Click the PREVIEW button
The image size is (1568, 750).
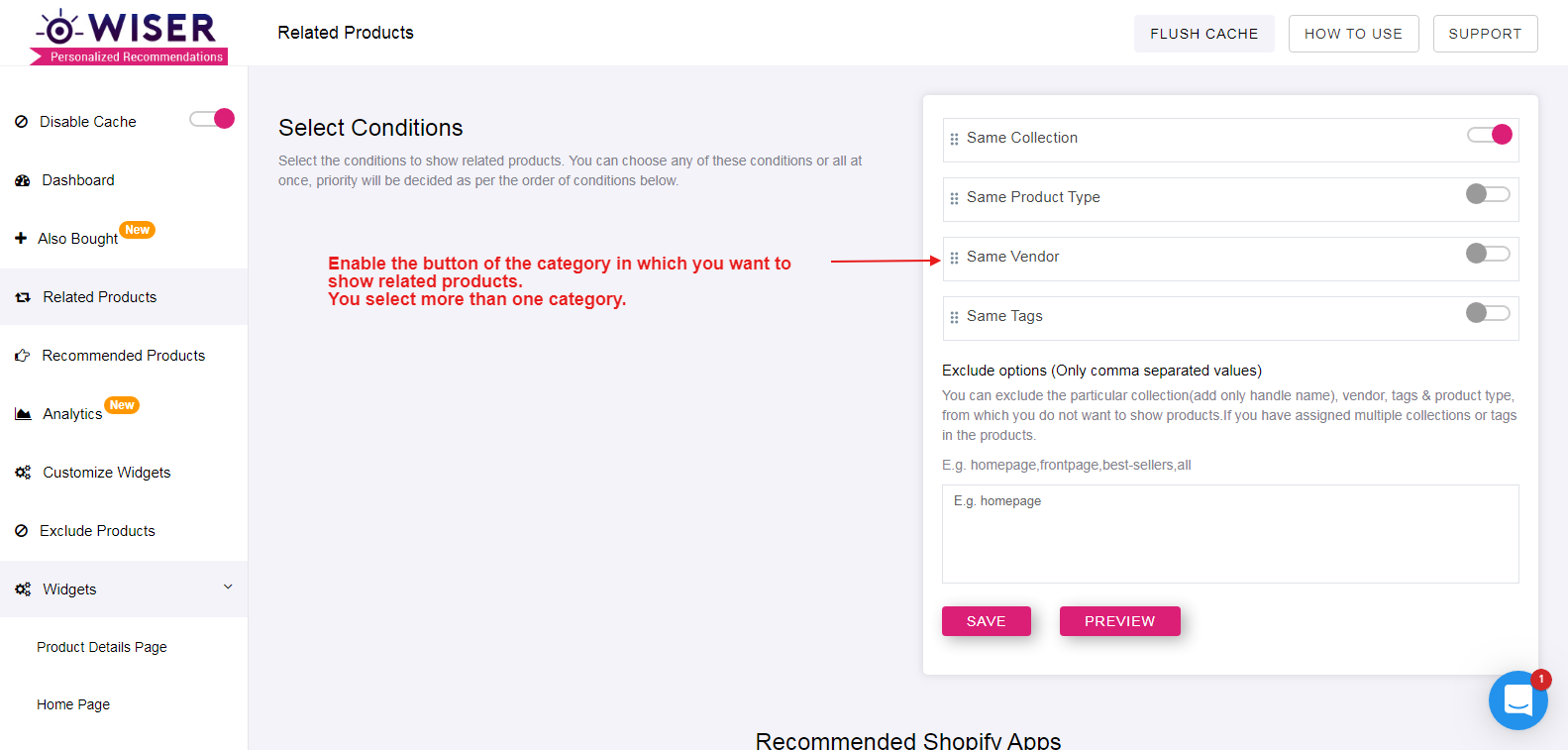tap(1120, 621)
